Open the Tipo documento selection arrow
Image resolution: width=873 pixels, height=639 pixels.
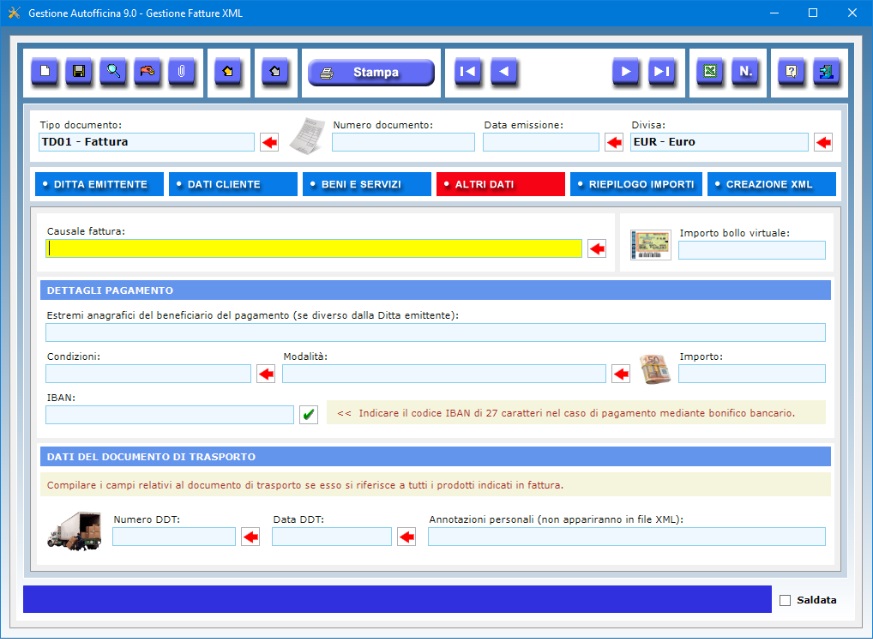click(269, 142)
